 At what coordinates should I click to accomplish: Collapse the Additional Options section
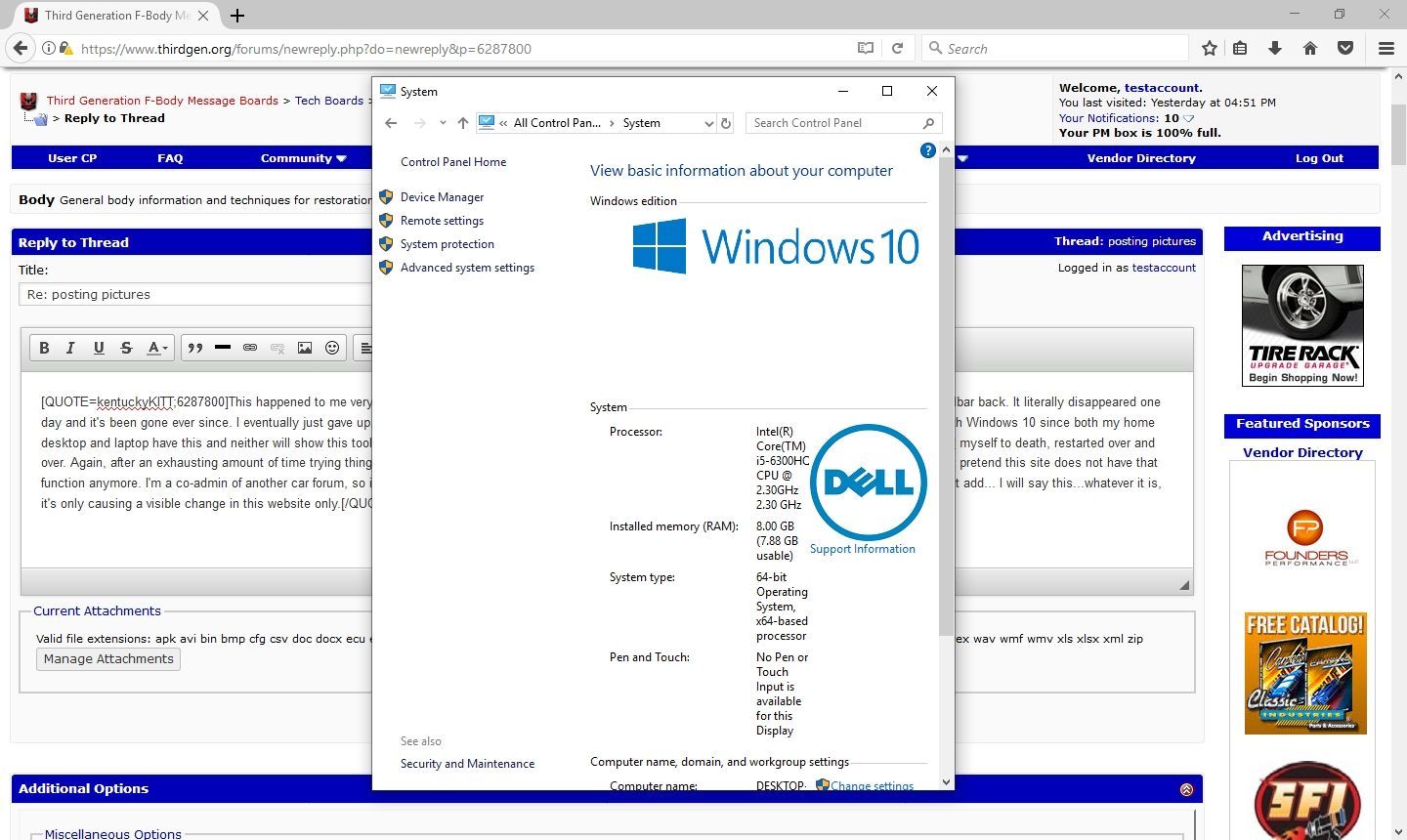click(x=1186, y=789)
